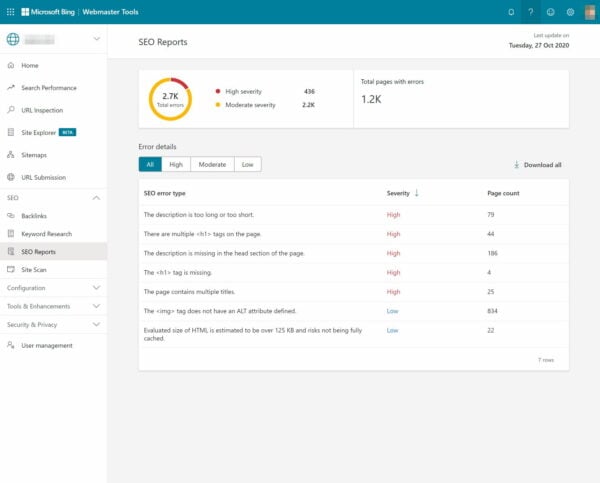The height and width of the screenshot is (483, 600).
Task: Click the URL Inspection magnifier icon
Action: (x=11, y=110)
